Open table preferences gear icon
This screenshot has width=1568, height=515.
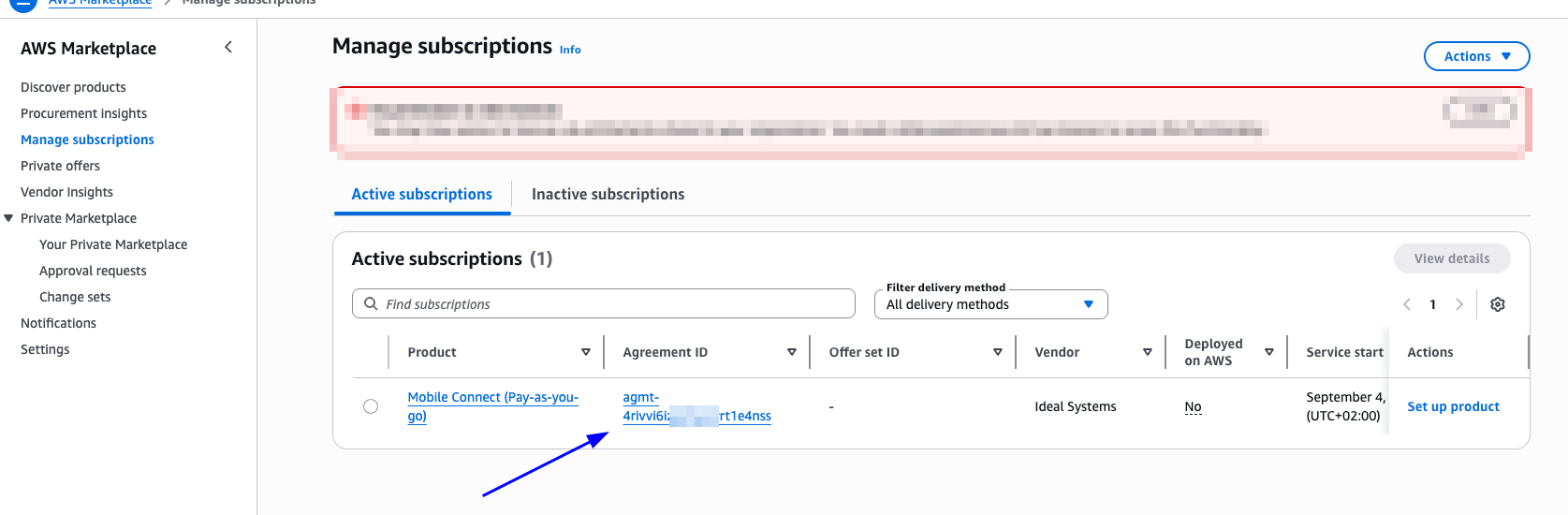tap(1498, 304)
